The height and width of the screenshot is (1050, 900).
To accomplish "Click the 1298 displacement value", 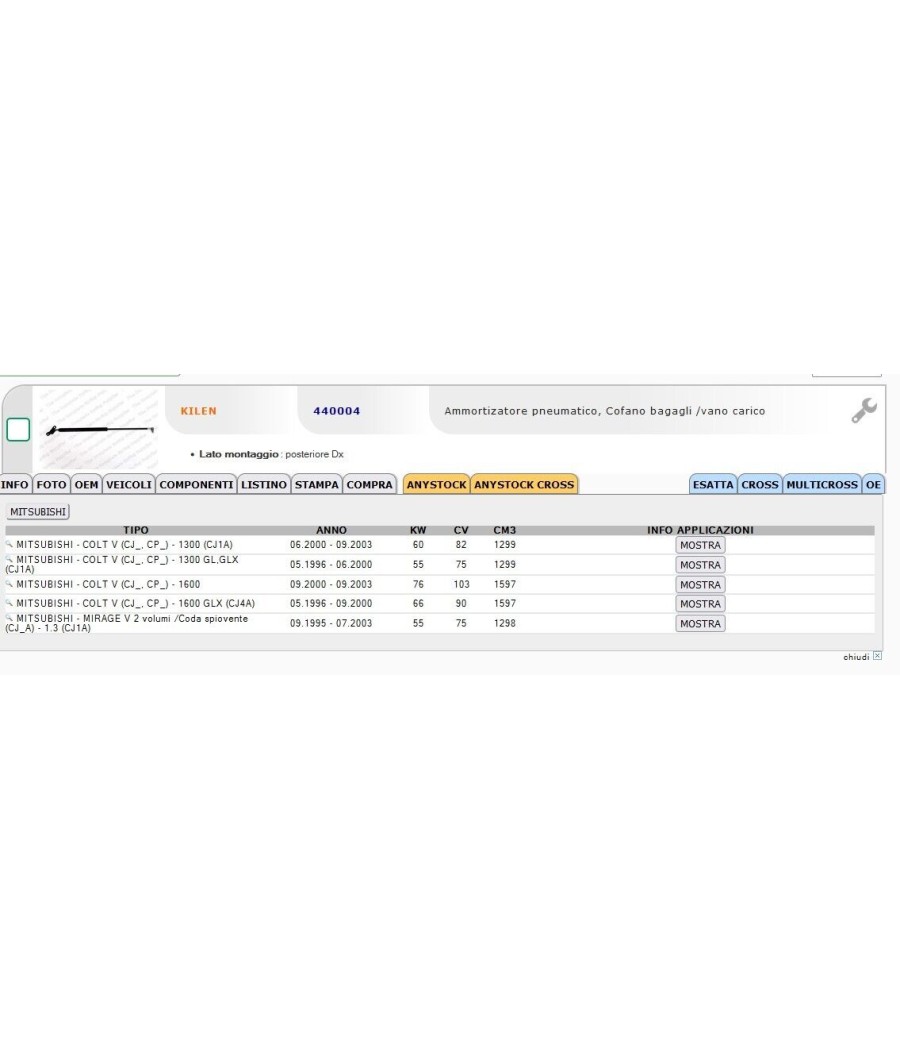I will 505,623.
